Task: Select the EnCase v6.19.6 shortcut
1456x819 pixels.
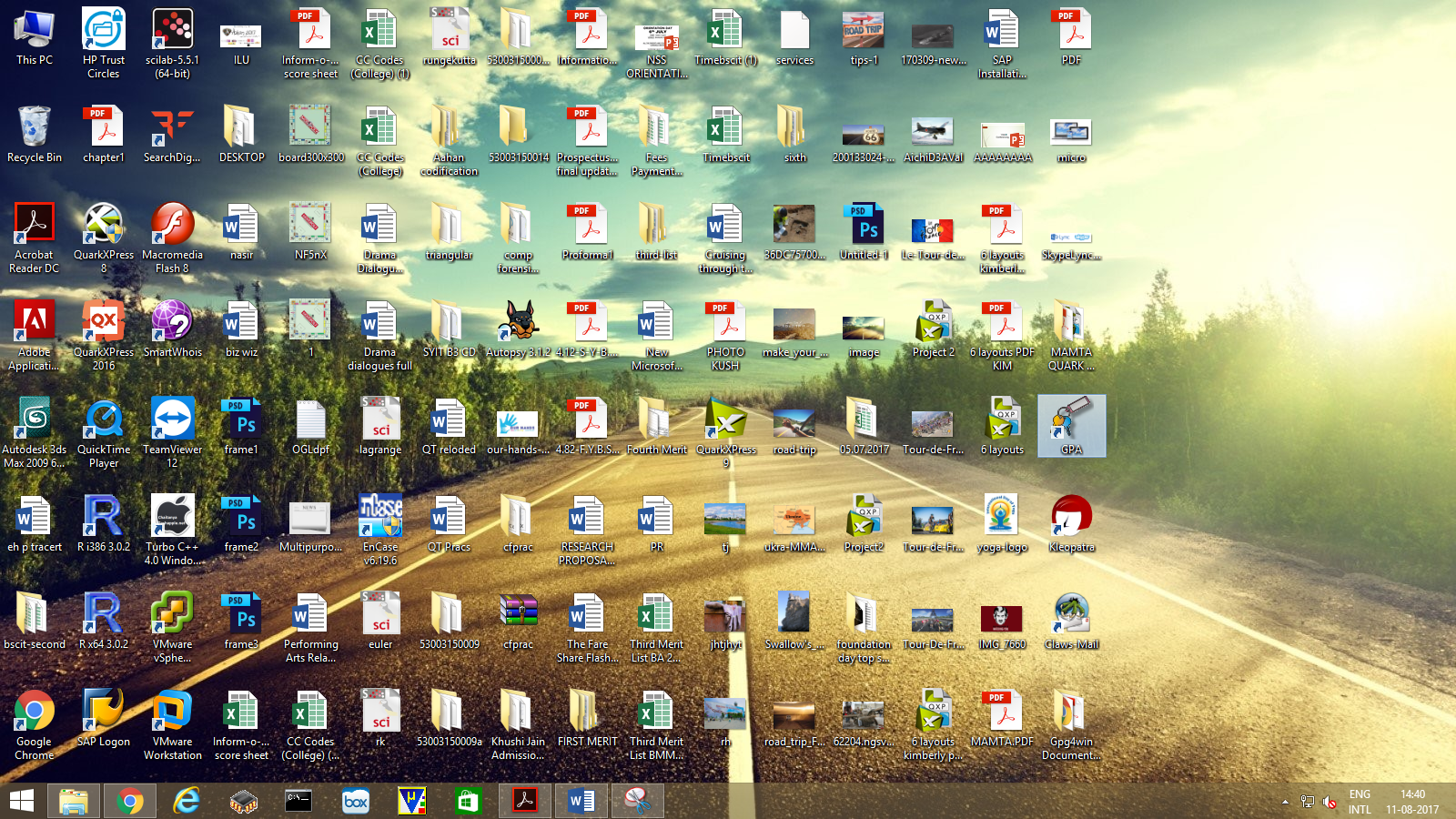Action: 380,519
